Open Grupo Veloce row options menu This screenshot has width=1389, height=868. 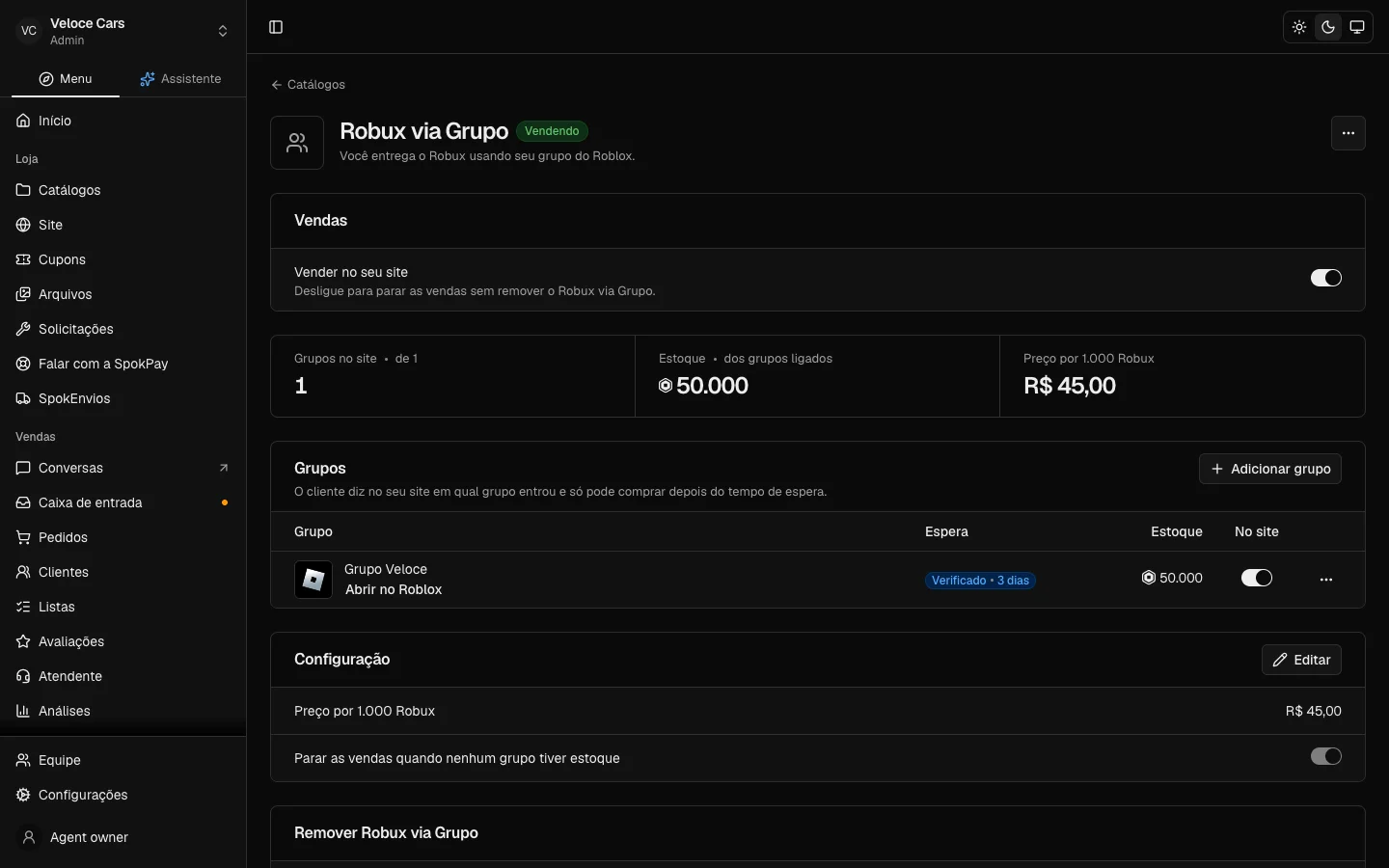[x=1325, y=580]
